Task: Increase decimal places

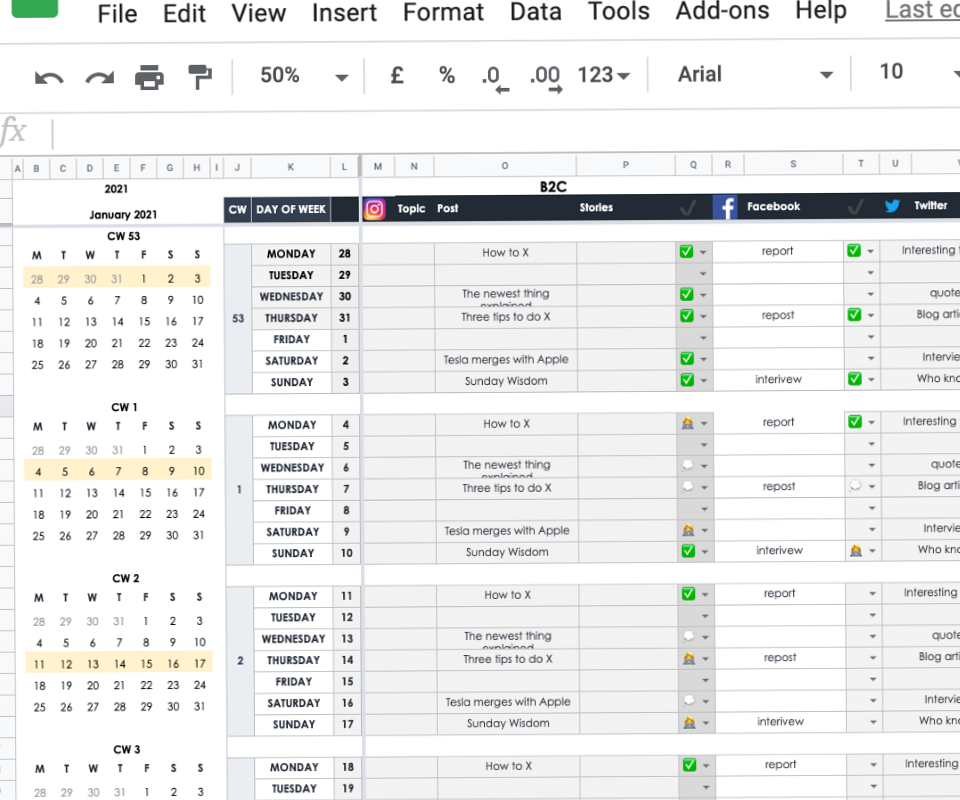Action: (x=545, y=75)
